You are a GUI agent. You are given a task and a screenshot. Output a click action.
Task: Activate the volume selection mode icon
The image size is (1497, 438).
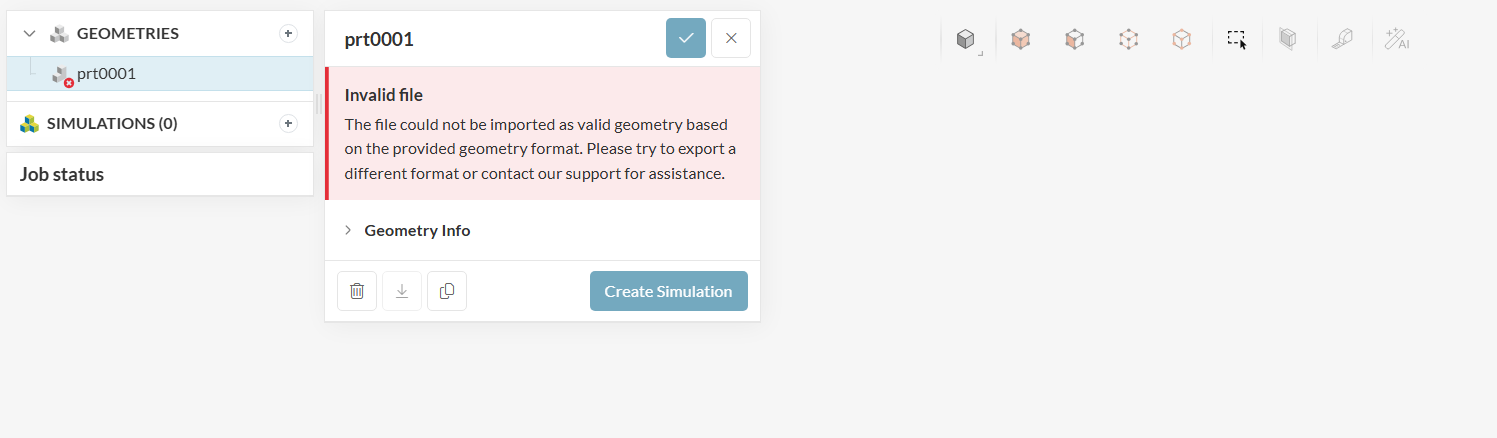pyautogui.click(x=1020, y=40)
